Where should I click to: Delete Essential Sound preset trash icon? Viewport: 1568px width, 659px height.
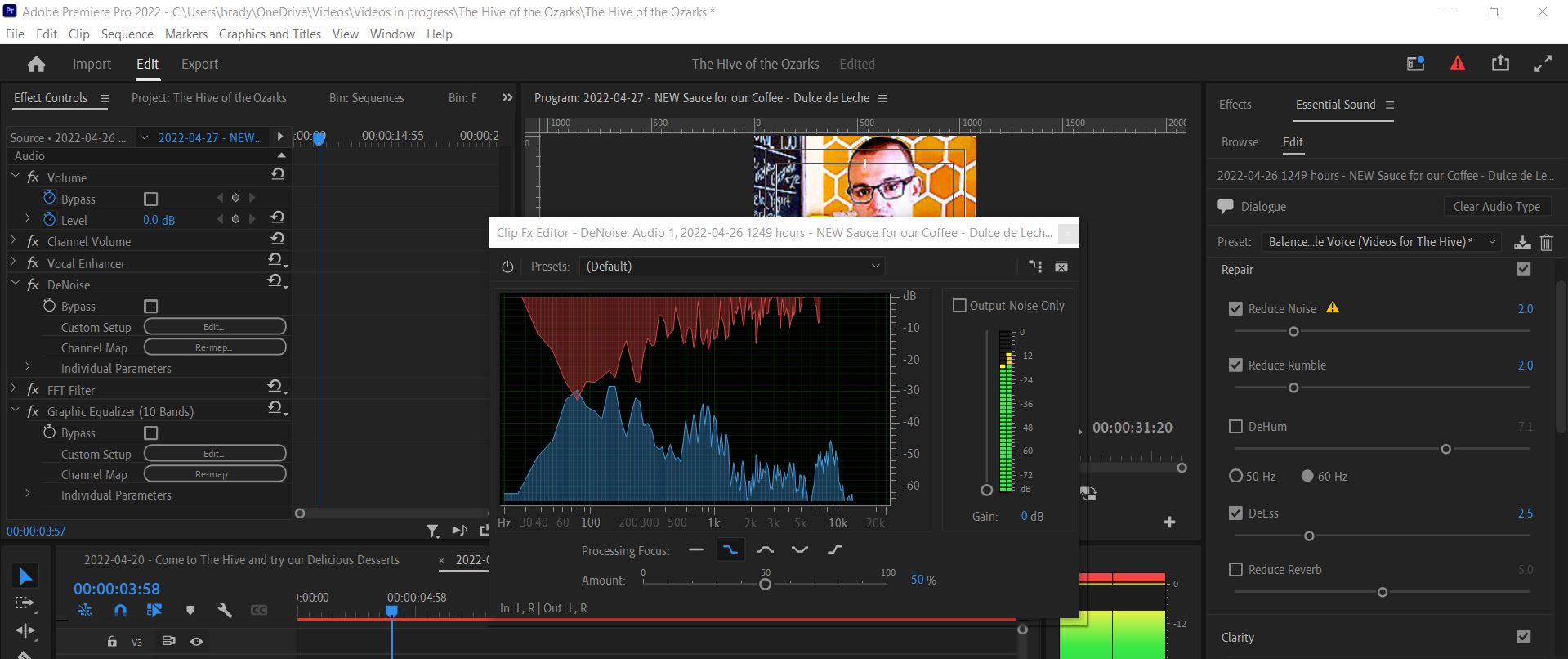pos(1546,242)
